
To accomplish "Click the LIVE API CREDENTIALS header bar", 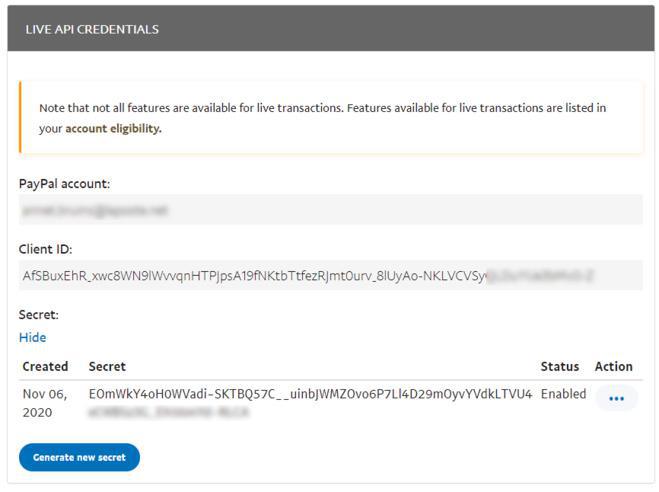I will coord(330,29).
